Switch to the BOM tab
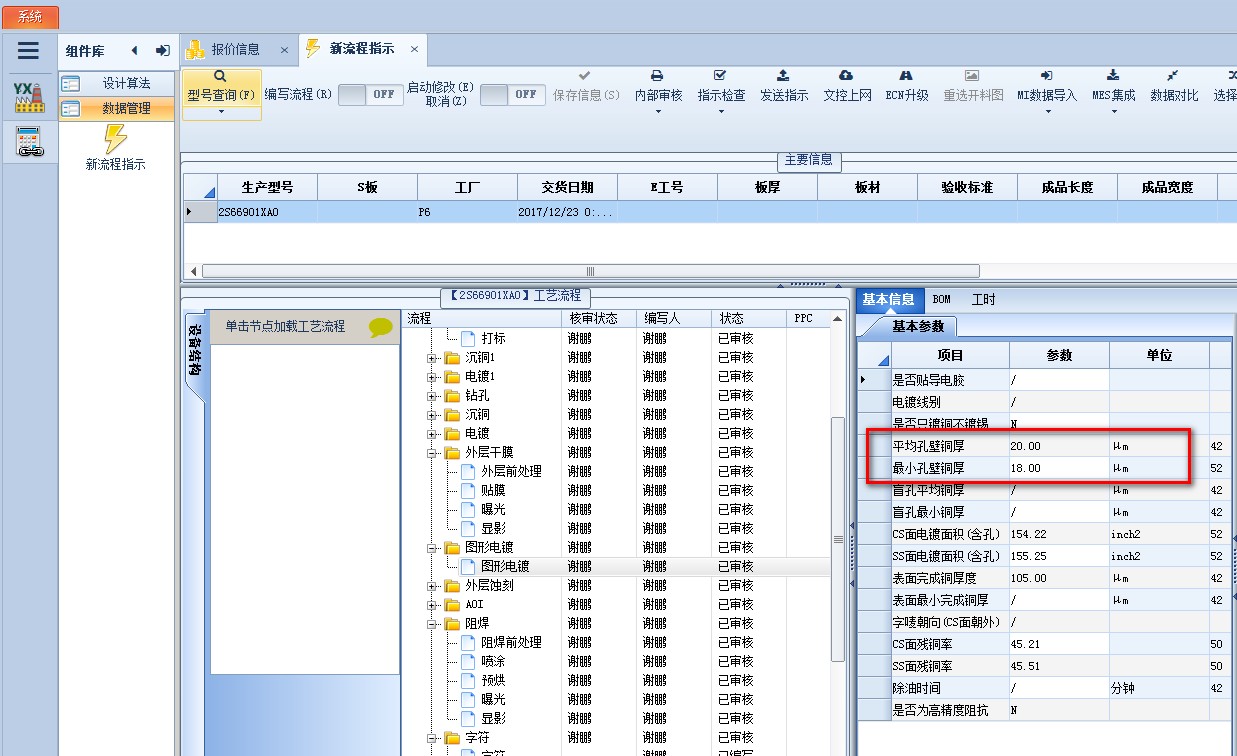This screenshot has height=756, width=1237. point(941,299)
